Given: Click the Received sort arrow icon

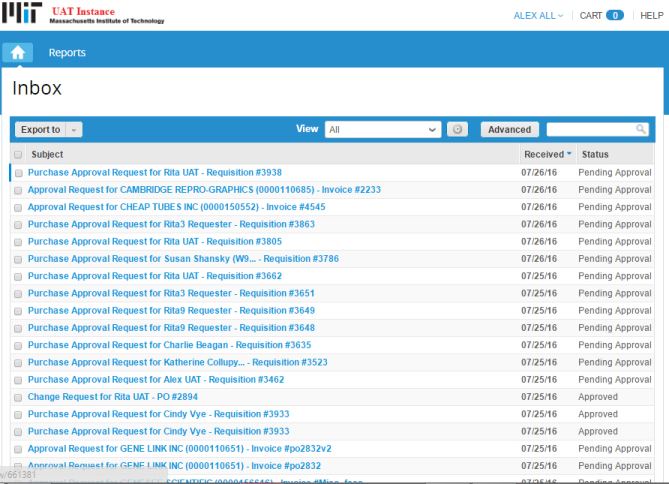Looking at the screenshot, I should click(x=569, y=155).
